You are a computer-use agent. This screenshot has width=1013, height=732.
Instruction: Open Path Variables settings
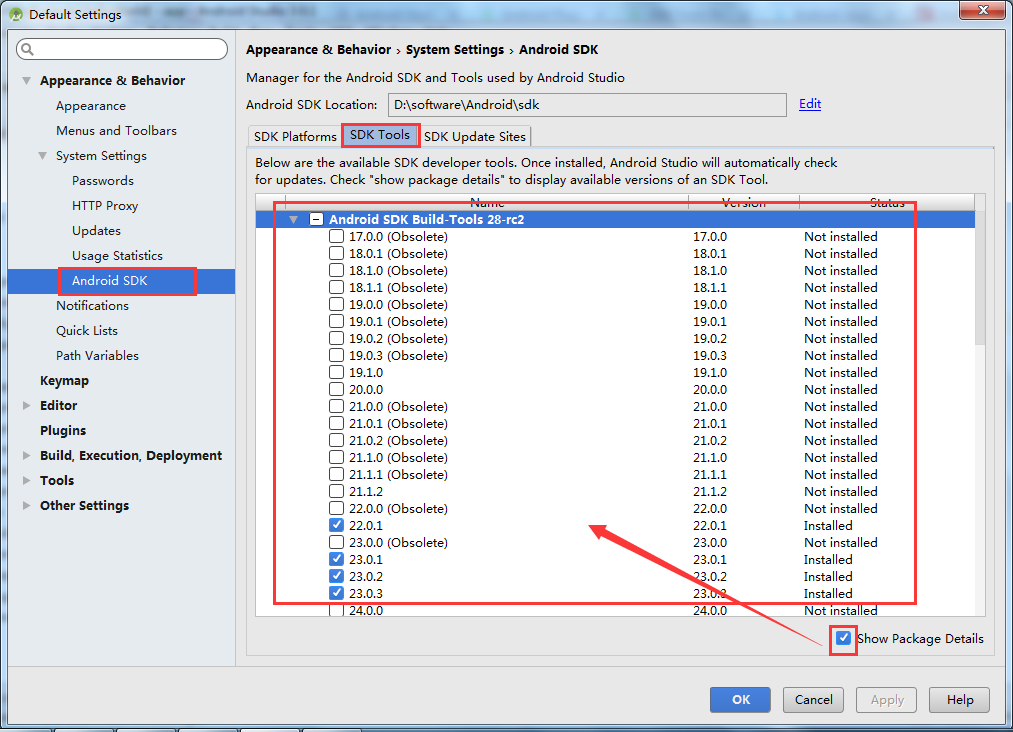(97, 355)
